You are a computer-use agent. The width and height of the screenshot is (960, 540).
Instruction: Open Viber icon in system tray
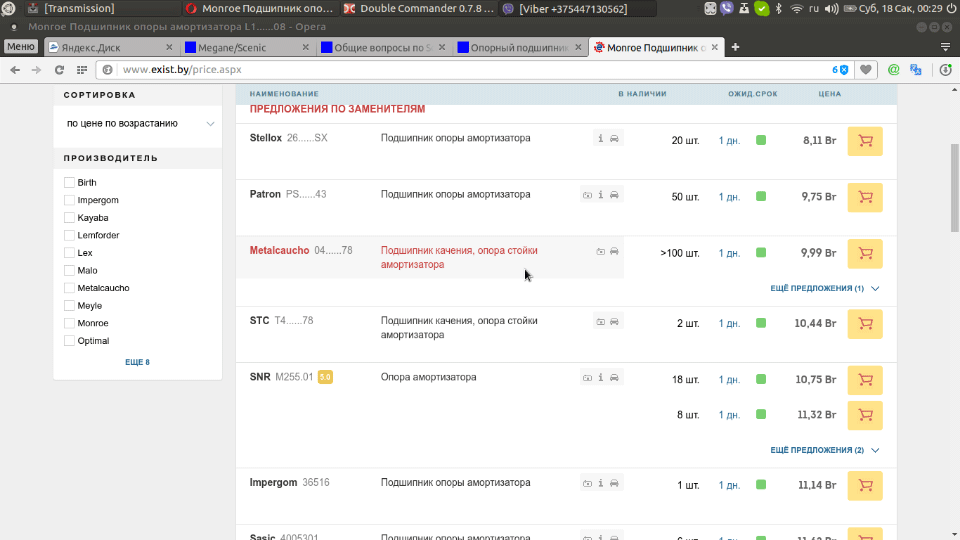click(x=727, y=9)
